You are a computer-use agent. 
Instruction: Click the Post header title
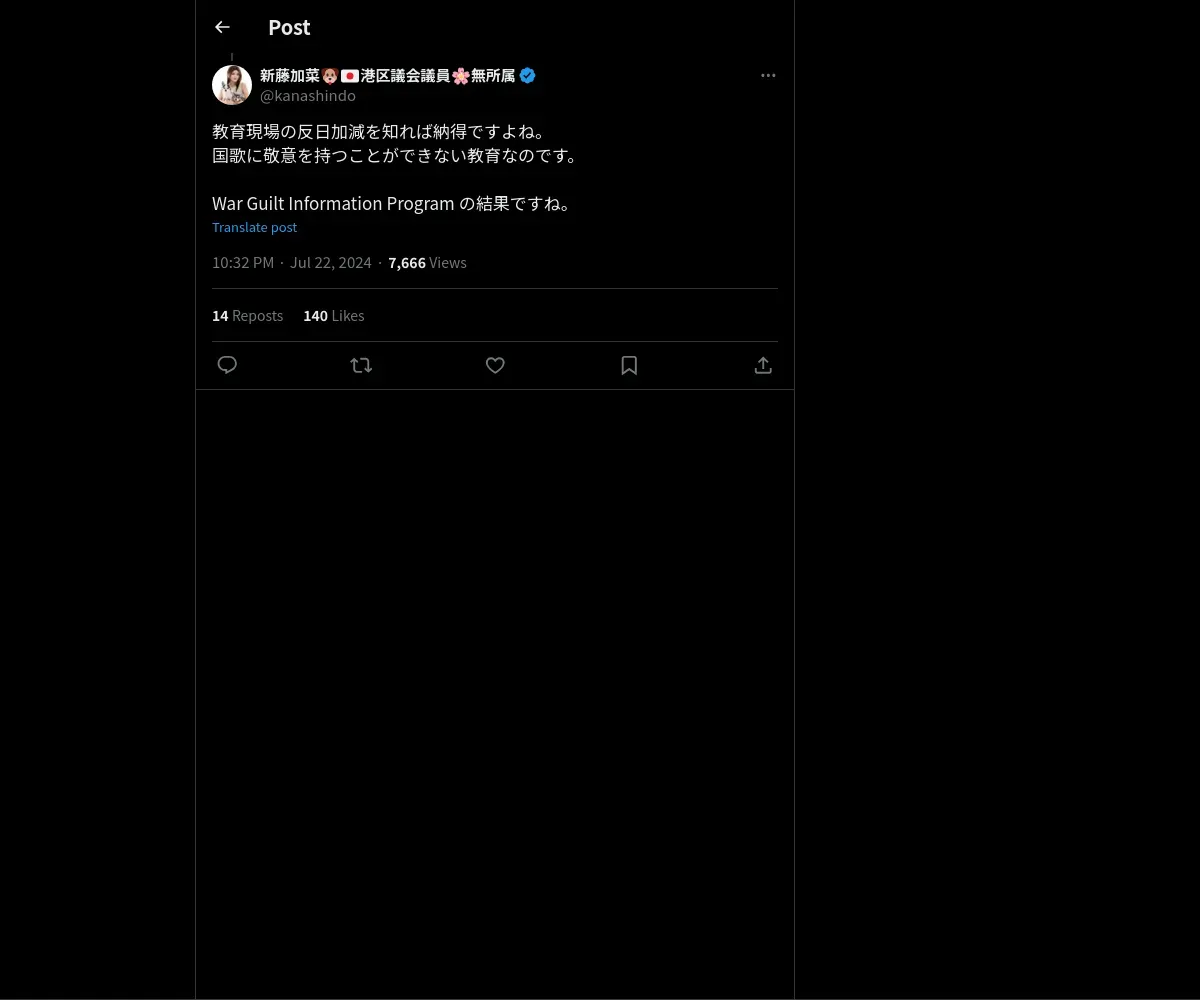[x=289, y=27]
